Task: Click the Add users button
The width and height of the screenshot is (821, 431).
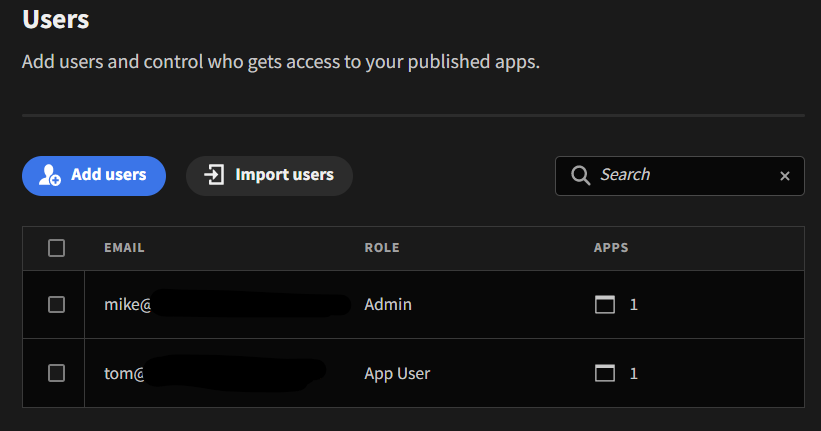Action: [94, 176]
